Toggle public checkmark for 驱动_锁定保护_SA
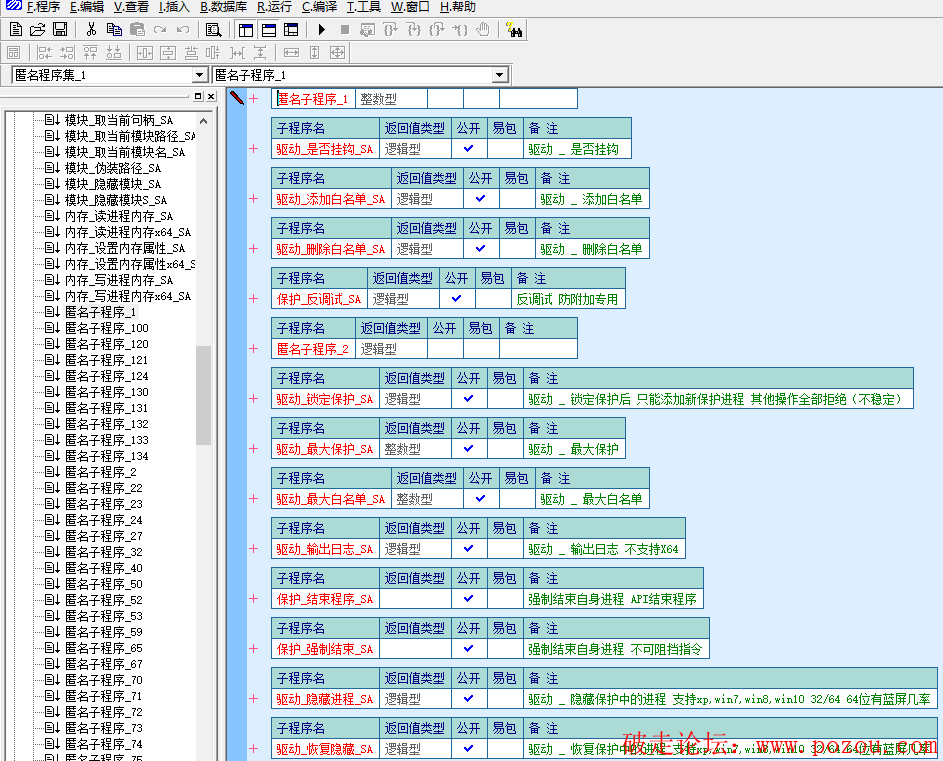The height and width of the screenshot is (761, 943). [468, 398]
